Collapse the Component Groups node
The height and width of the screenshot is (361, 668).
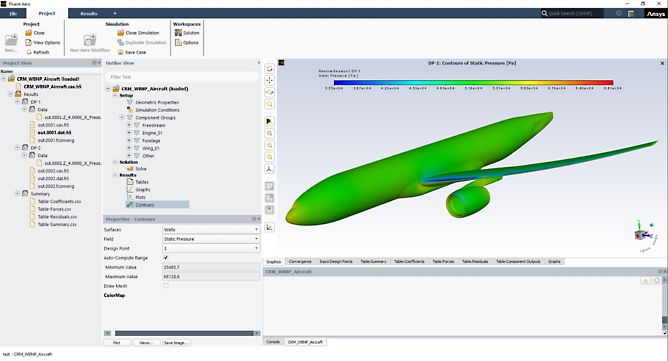122,117
